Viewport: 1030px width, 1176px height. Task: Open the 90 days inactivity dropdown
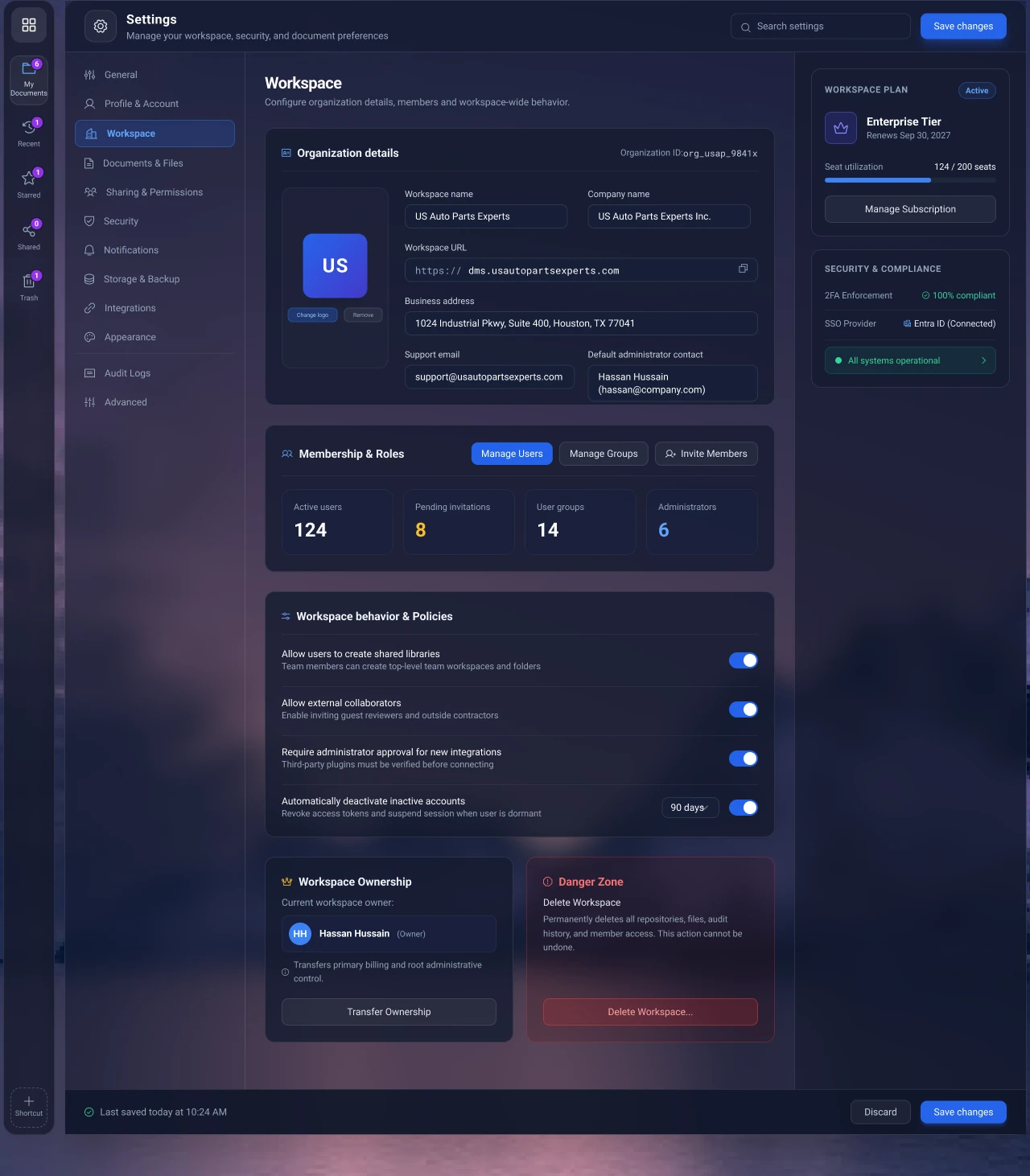(690, 808)
